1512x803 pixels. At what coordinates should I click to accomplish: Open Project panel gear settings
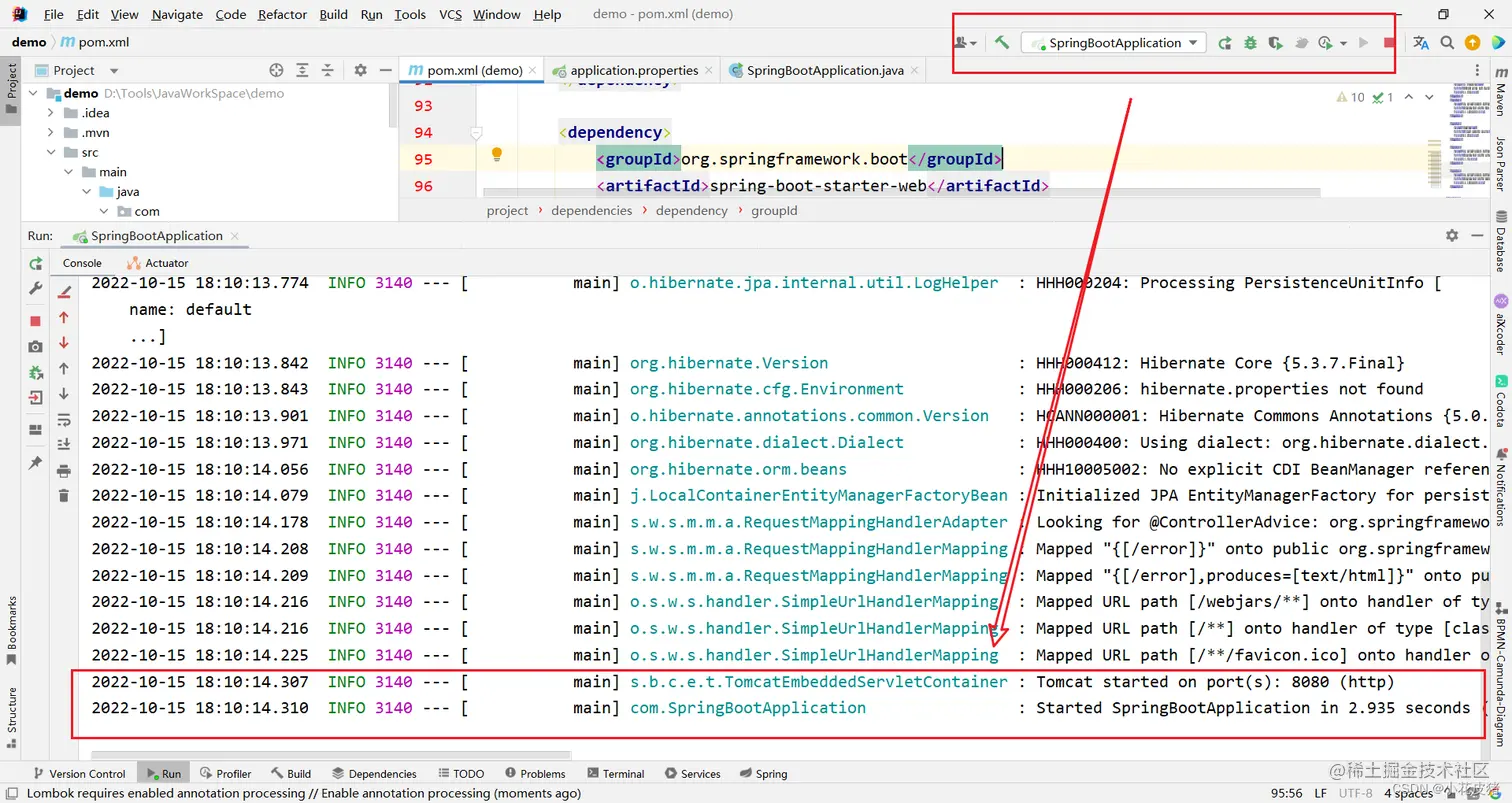coord(361,70)
